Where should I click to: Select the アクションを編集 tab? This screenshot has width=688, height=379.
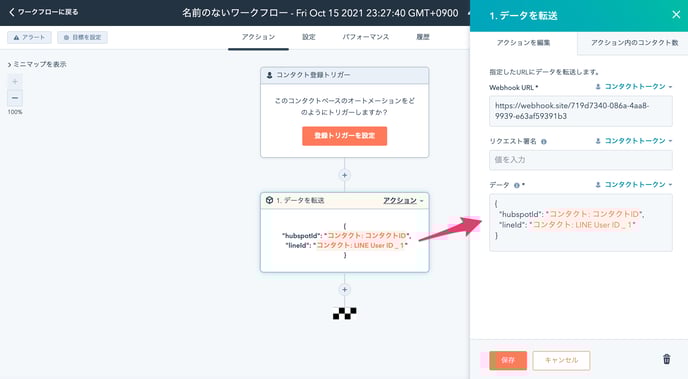click(x=523, y=43)
